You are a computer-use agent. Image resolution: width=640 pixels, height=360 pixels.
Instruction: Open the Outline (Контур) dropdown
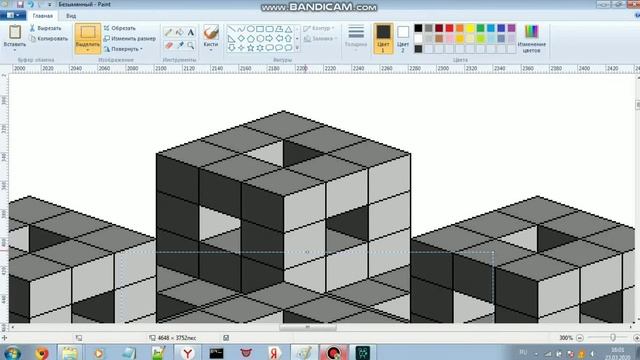point(319,28)
